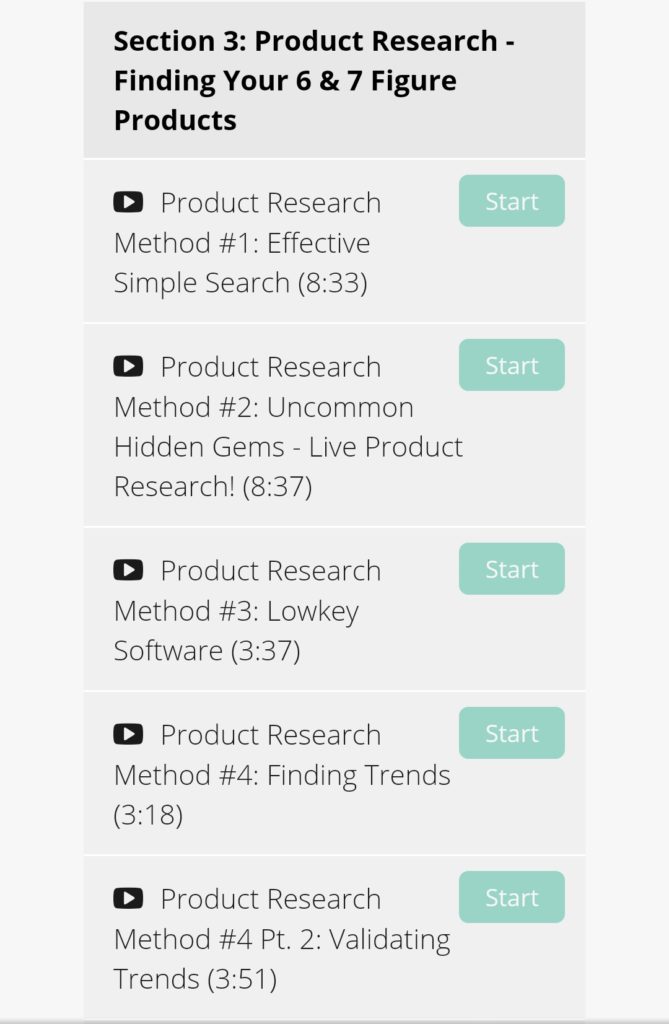Viewport: 669px width, 1024px height.
Task: Click the (3:18) duration of Finding Trends
Action: (x=148, y=816)
